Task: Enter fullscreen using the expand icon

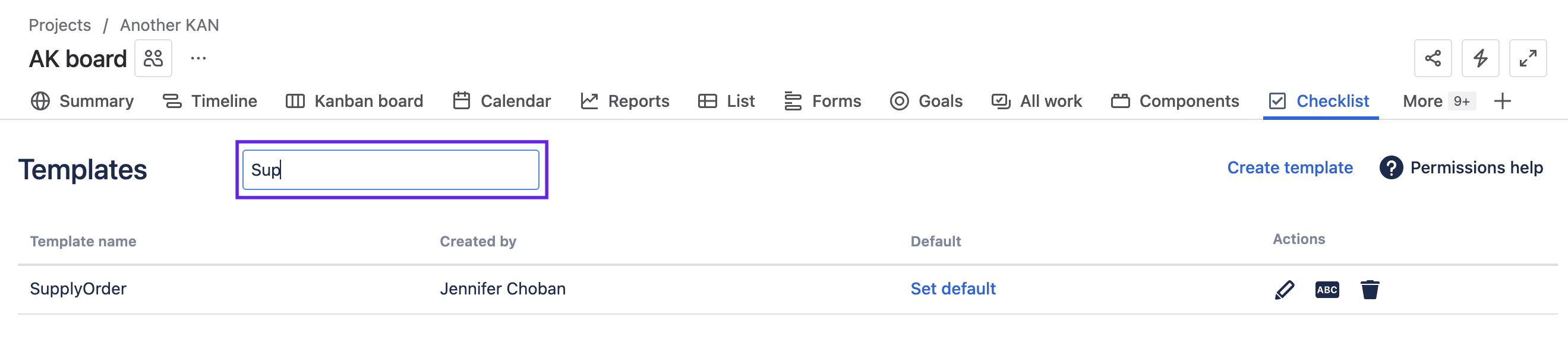Action: pos(1528,58)
